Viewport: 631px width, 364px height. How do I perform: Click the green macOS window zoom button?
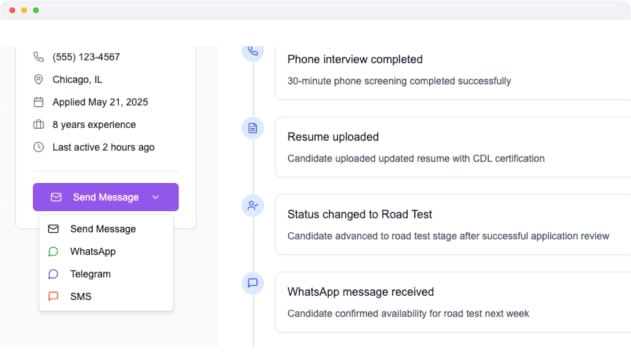(36, 10)
